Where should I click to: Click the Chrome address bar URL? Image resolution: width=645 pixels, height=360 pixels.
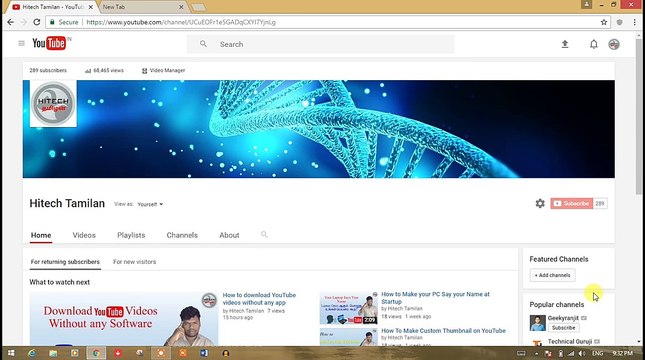pyautogui.click(x=181, y=22)
